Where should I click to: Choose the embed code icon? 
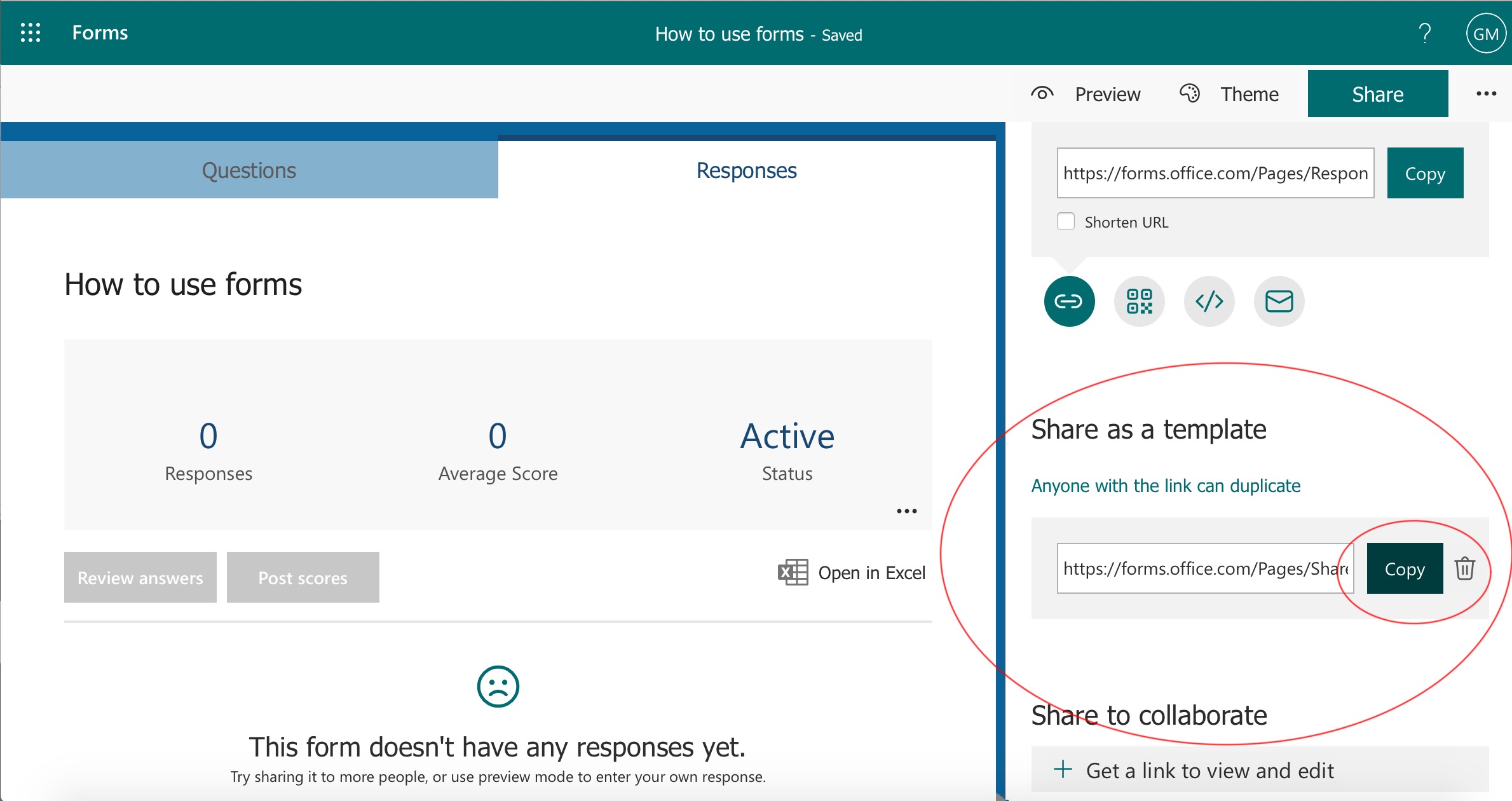[1209, 301]
